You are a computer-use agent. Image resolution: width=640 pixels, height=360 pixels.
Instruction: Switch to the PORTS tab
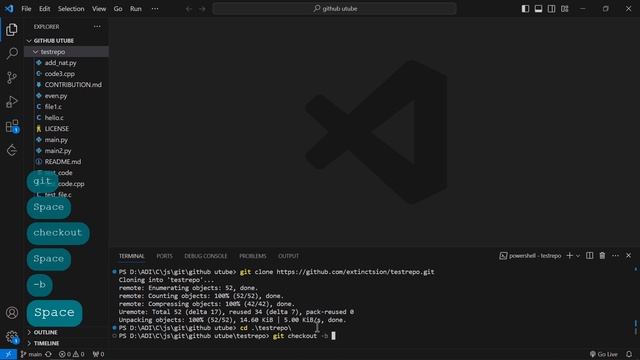[x=164, y=256]
